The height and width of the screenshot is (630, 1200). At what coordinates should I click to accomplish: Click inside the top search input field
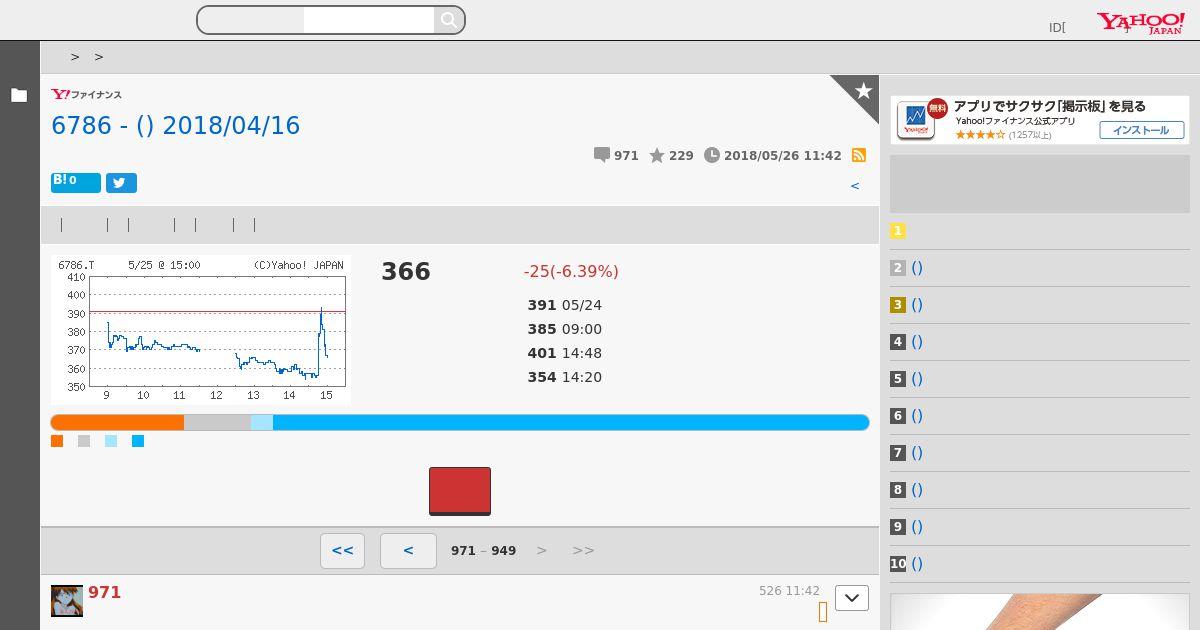(368, 20)
